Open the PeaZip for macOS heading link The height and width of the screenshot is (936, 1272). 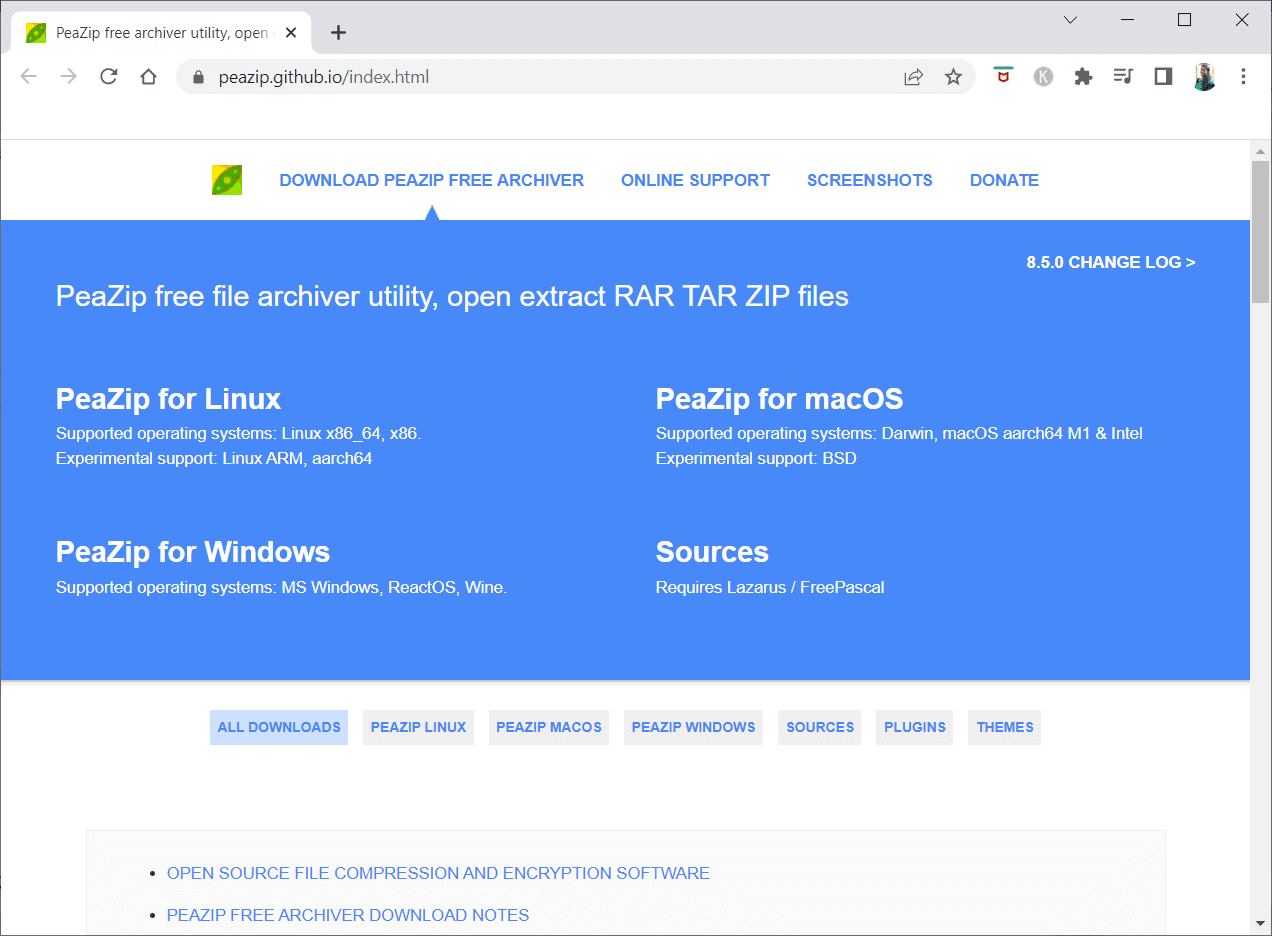779,399
